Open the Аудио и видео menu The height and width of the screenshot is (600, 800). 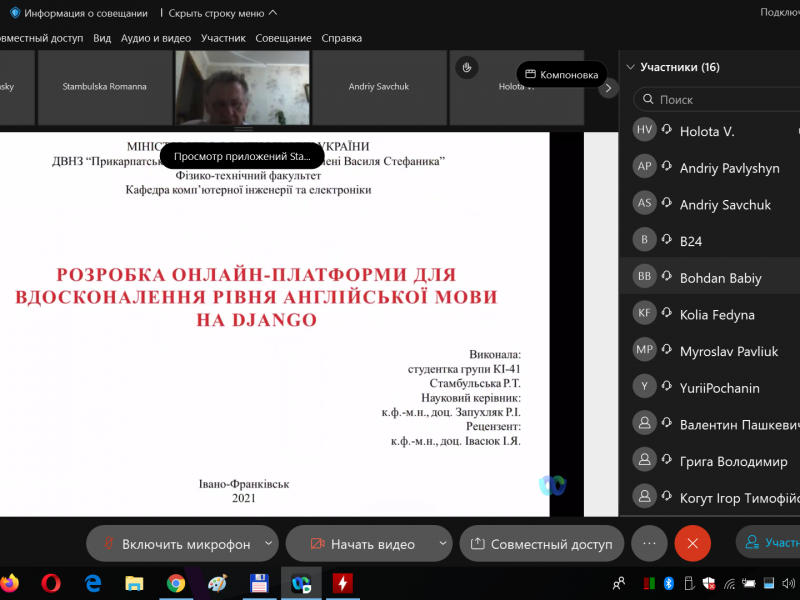point(155,38)
